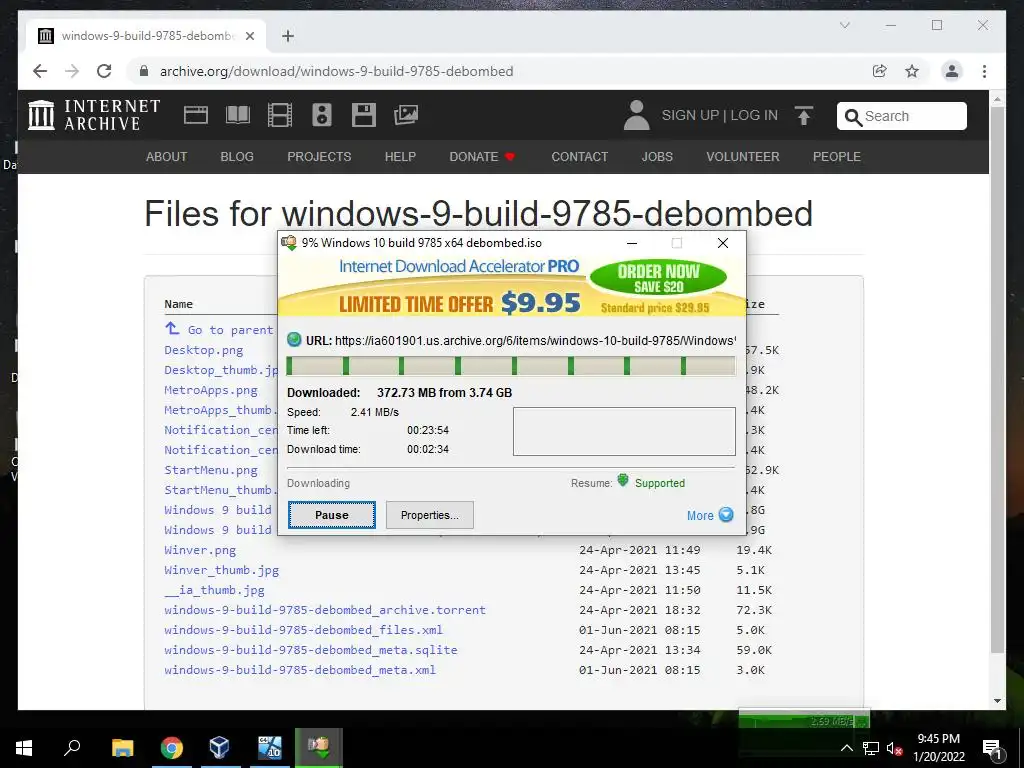The height and width of the screenshot is (768, 1024).
Task: Open MetroApps.png file link
Action: pyautogui.click(x=211, y=390)
